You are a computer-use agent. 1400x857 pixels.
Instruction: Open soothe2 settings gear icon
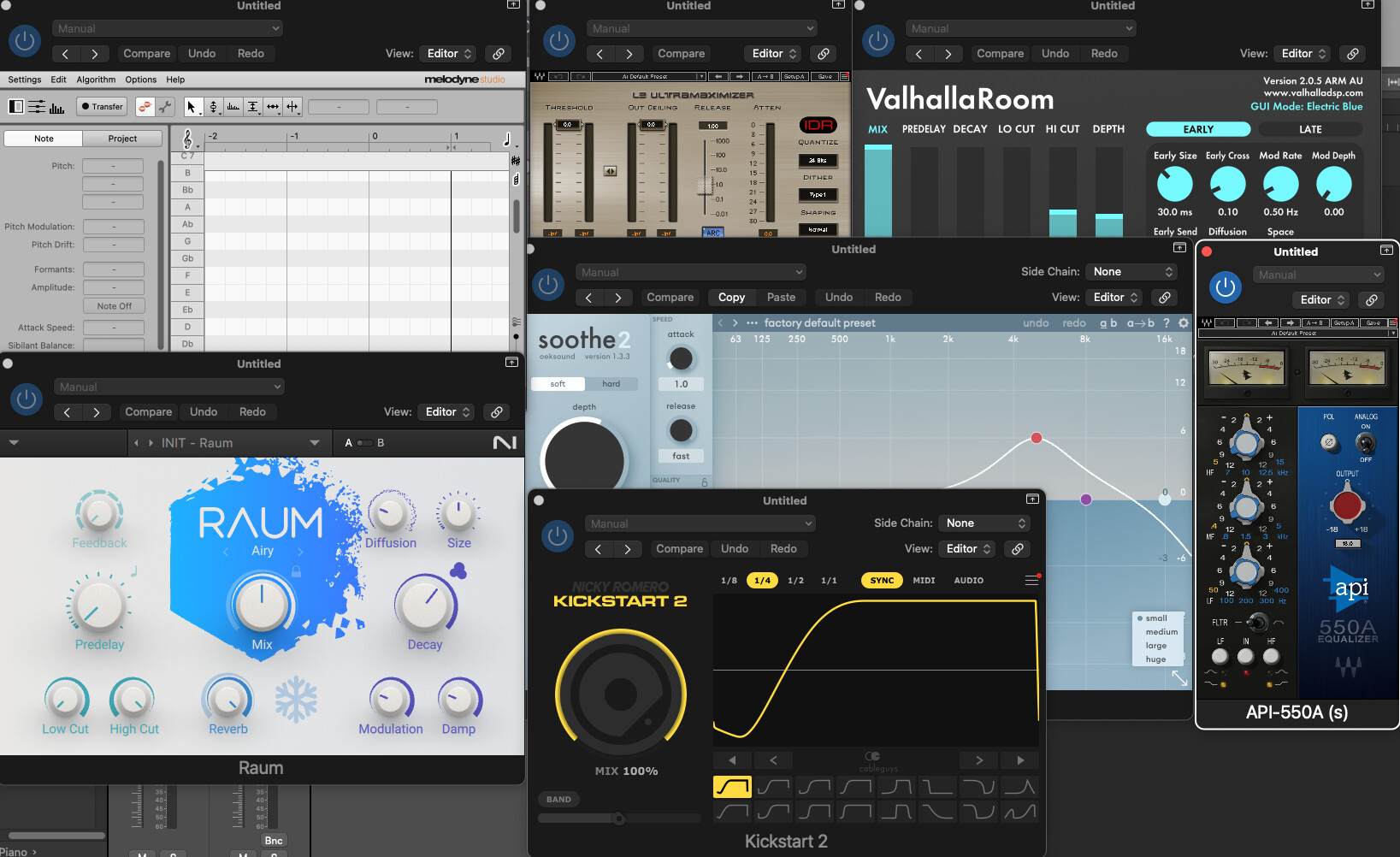coord(1184,323)
